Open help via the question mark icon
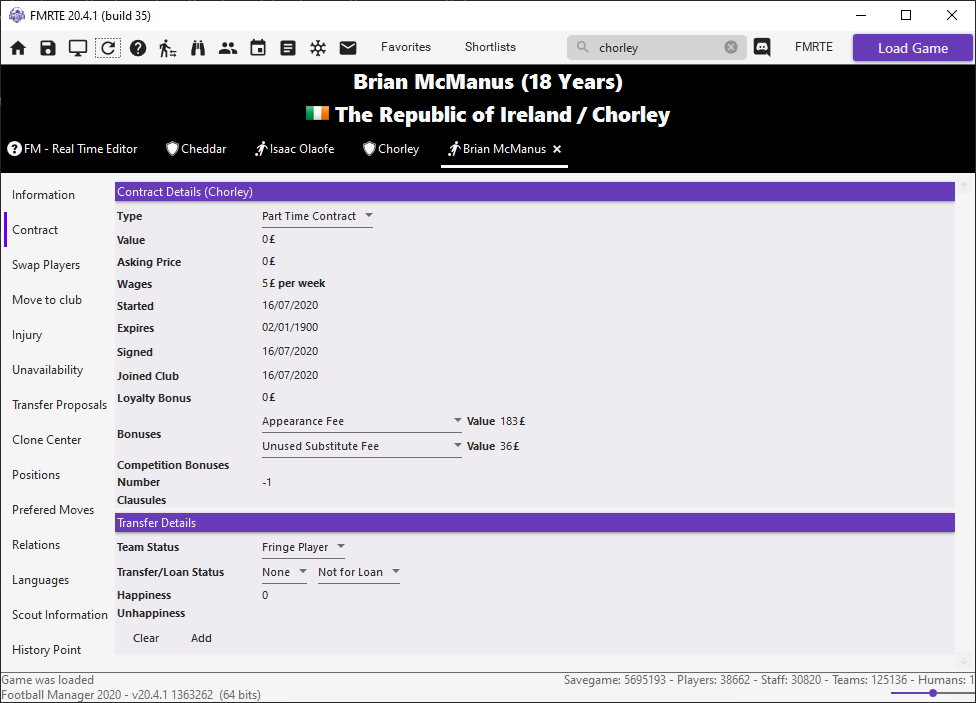This screenshot has width=976, height=703. 138,48
